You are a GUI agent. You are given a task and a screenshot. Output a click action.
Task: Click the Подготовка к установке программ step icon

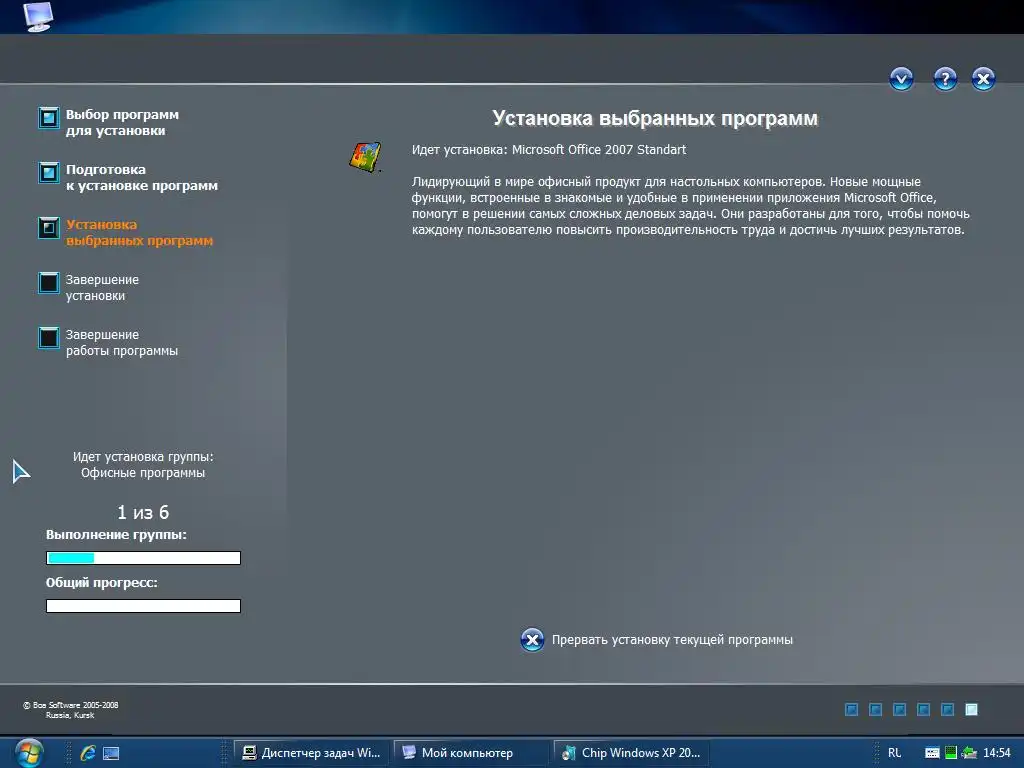[x=49, y=173]
